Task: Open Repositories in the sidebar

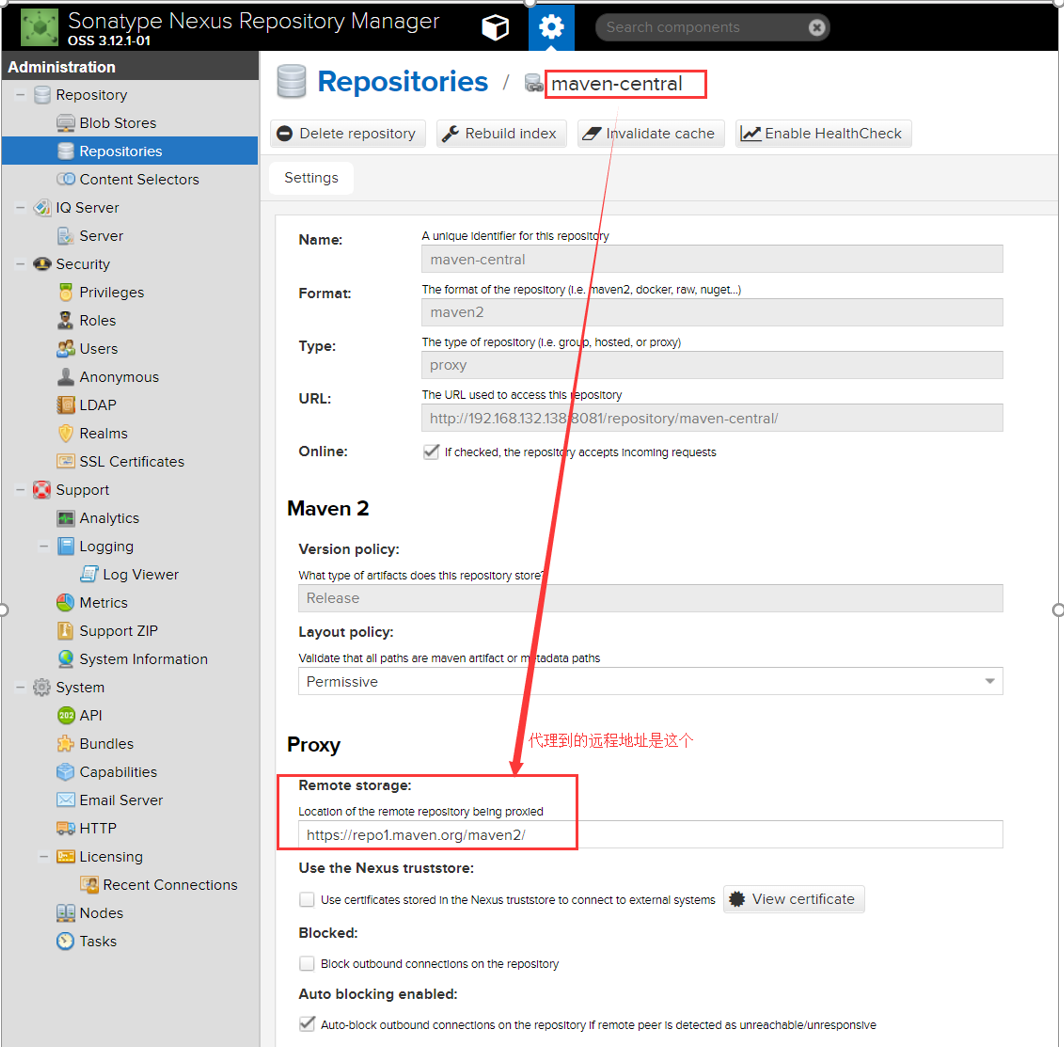Action: [130, 151]
